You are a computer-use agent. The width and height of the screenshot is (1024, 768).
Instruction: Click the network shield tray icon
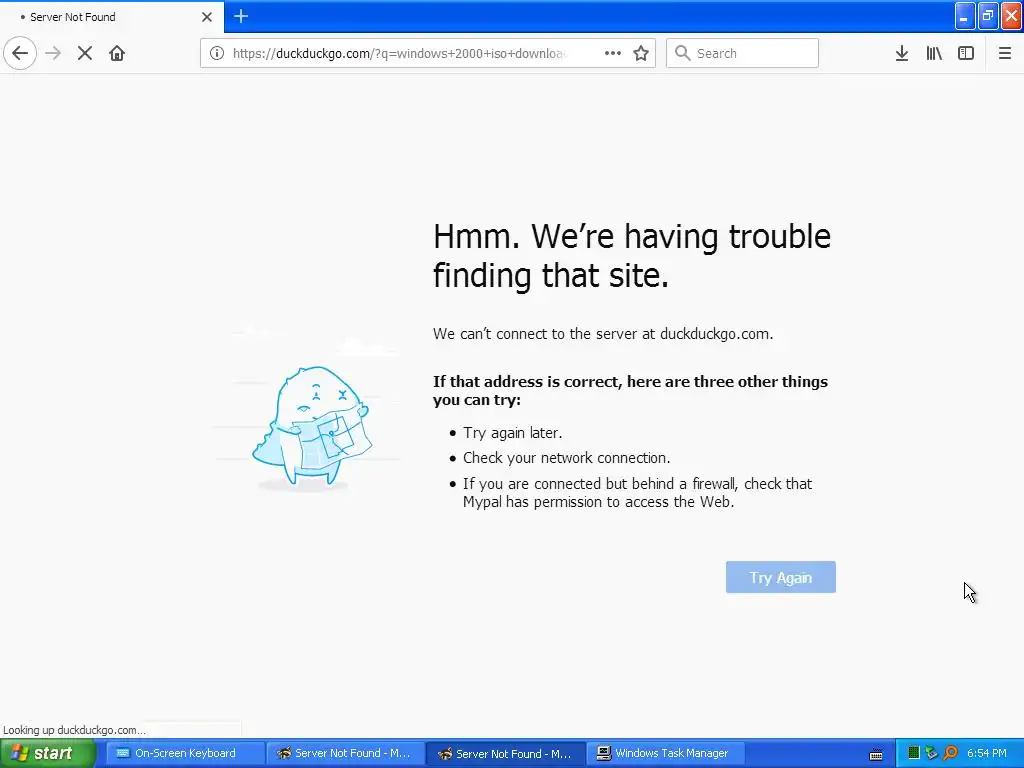[x=931, y=753]
